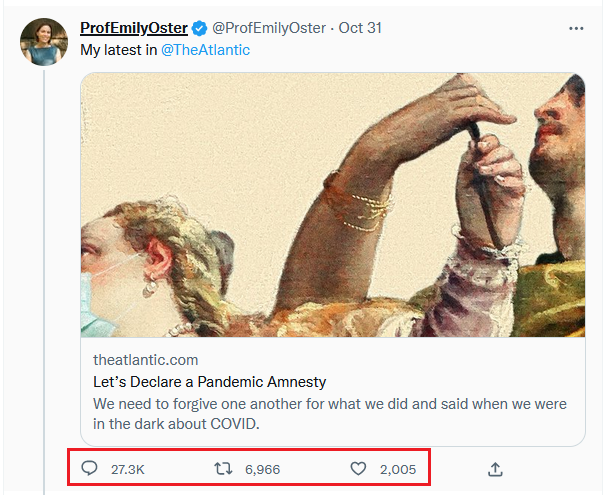The image size is (608, 495).
Task: Click the ProfEmilyOster display name
Action: [x=134, y=28]
